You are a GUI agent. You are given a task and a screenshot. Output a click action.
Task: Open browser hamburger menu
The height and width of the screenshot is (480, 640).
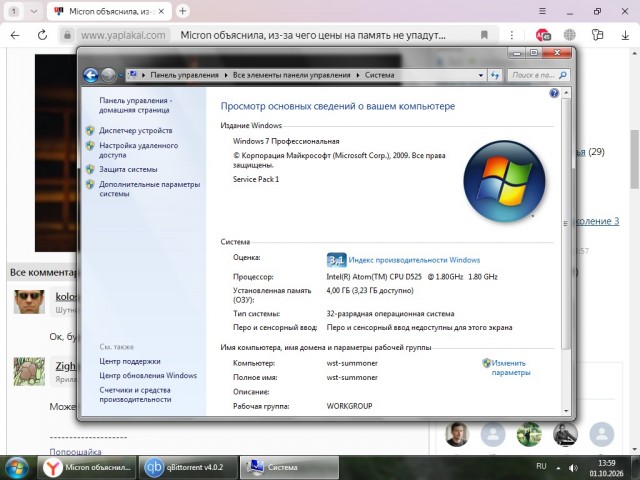click(542, 11)
